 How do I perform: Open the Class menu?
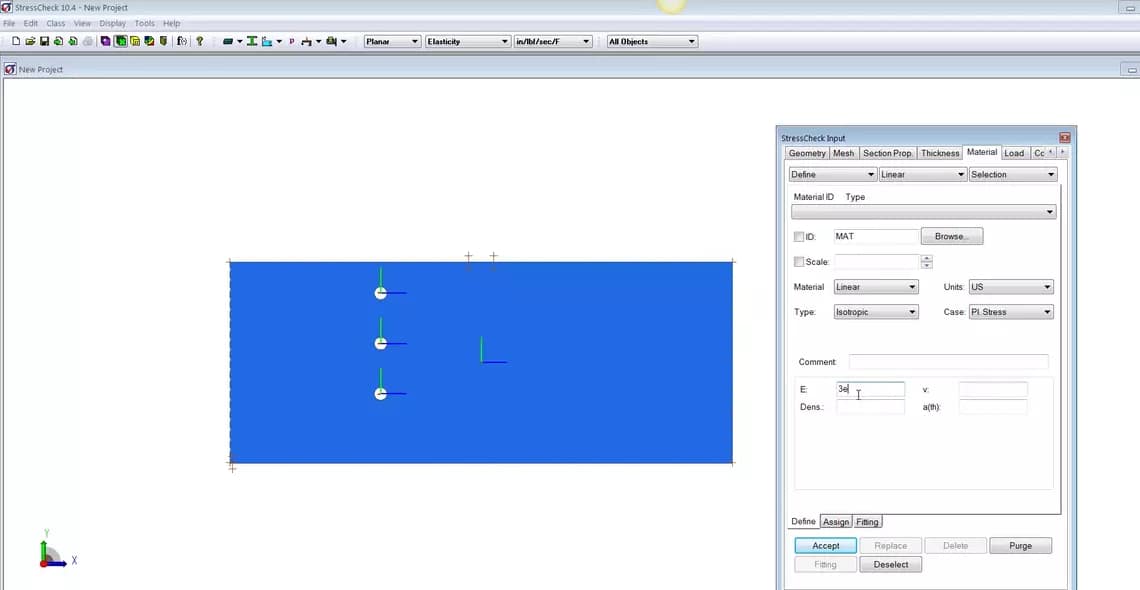click(55, 22)
